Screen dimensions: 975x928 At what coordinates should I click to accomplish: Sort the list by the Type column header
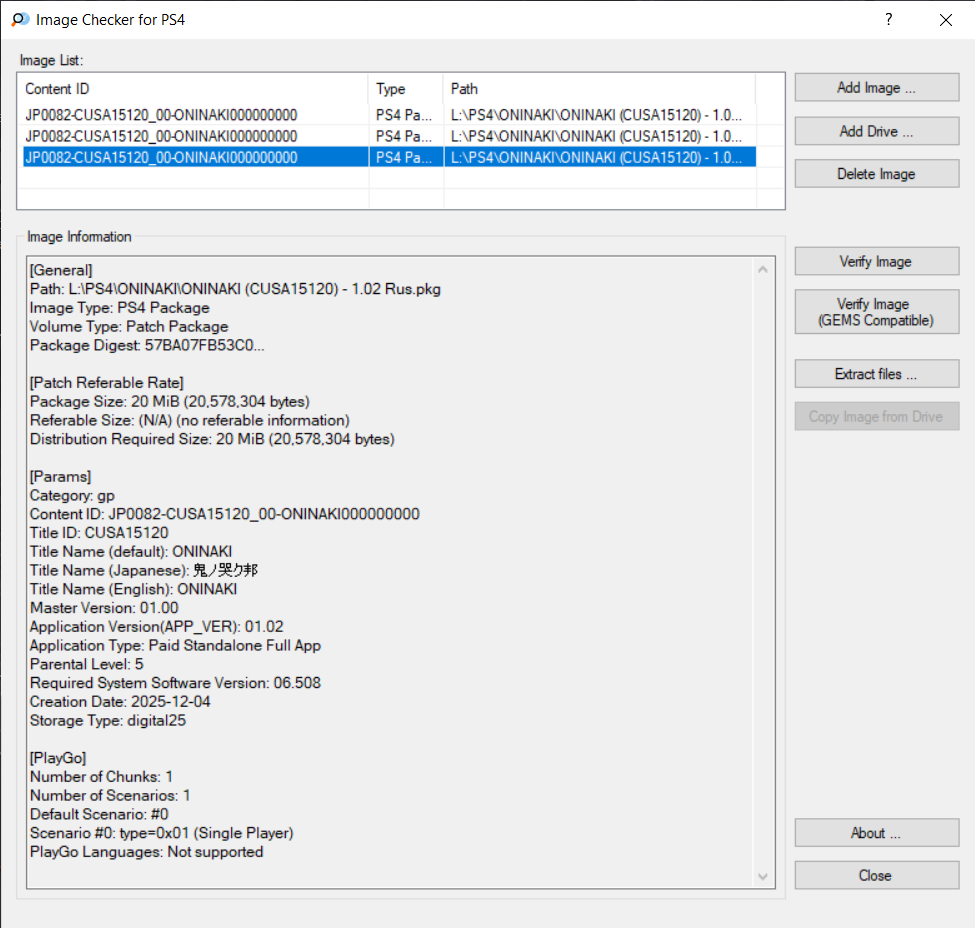coord(406,89)
